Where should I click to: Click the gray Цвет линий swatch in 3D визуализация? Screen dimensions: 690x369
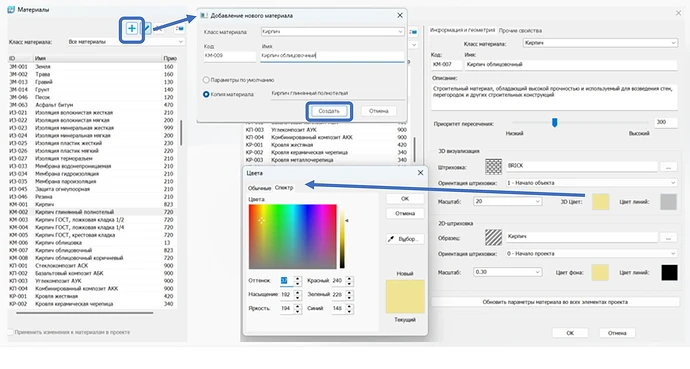pos(669,202)
